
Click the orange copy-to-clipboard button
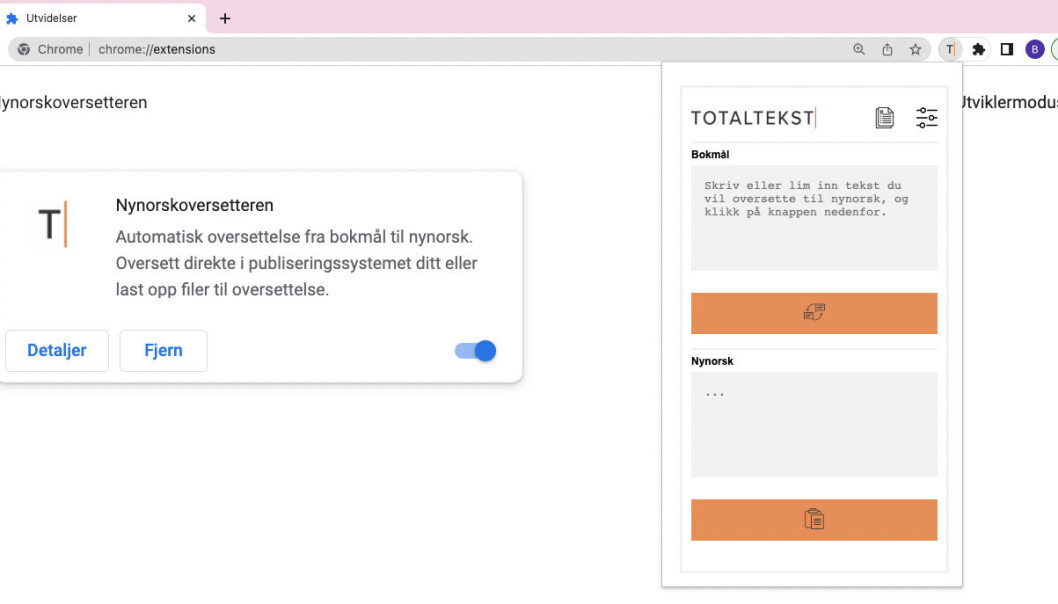click(814, 520)
